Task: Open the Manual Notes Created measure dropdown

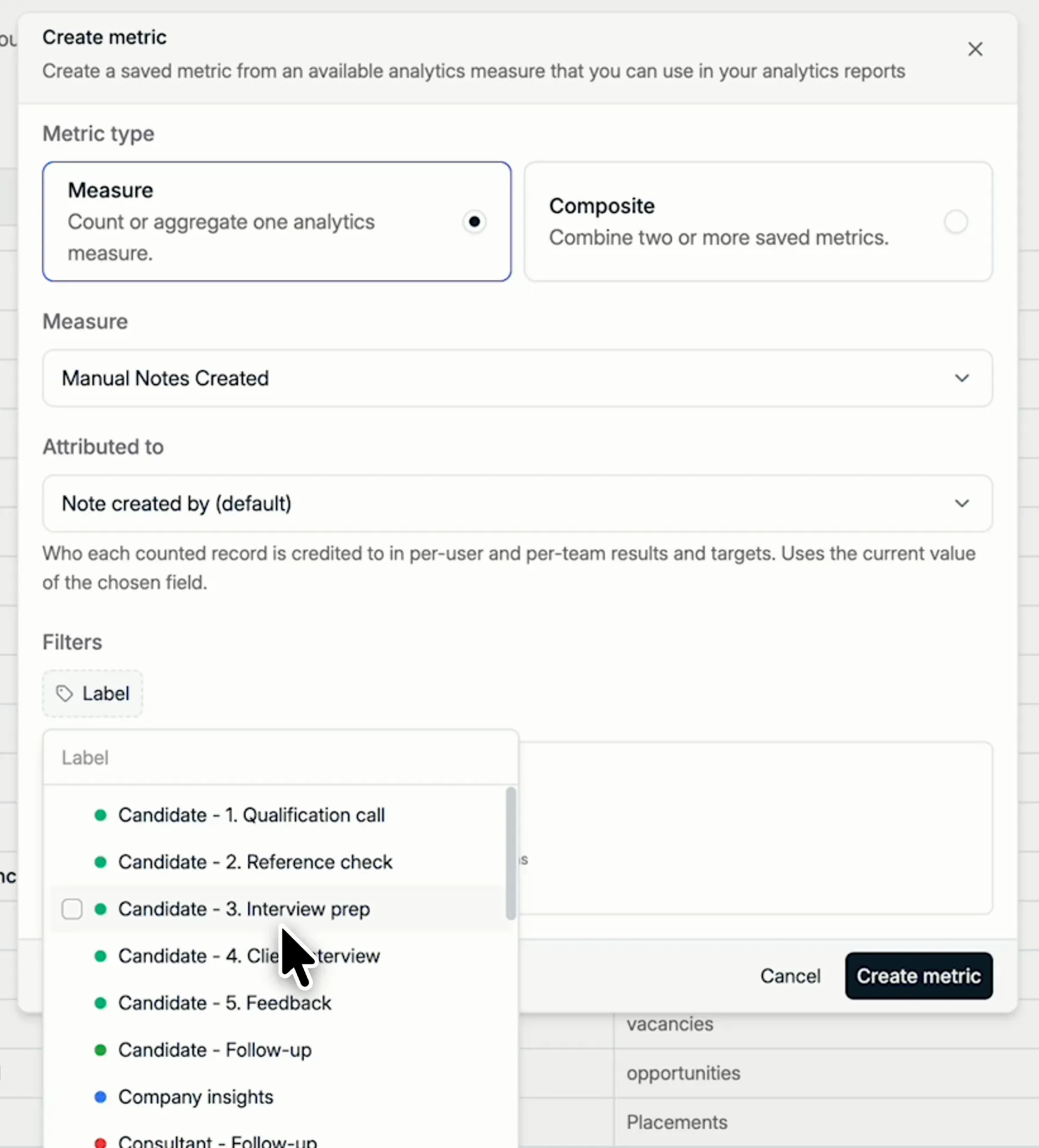Action: [517, 379]
